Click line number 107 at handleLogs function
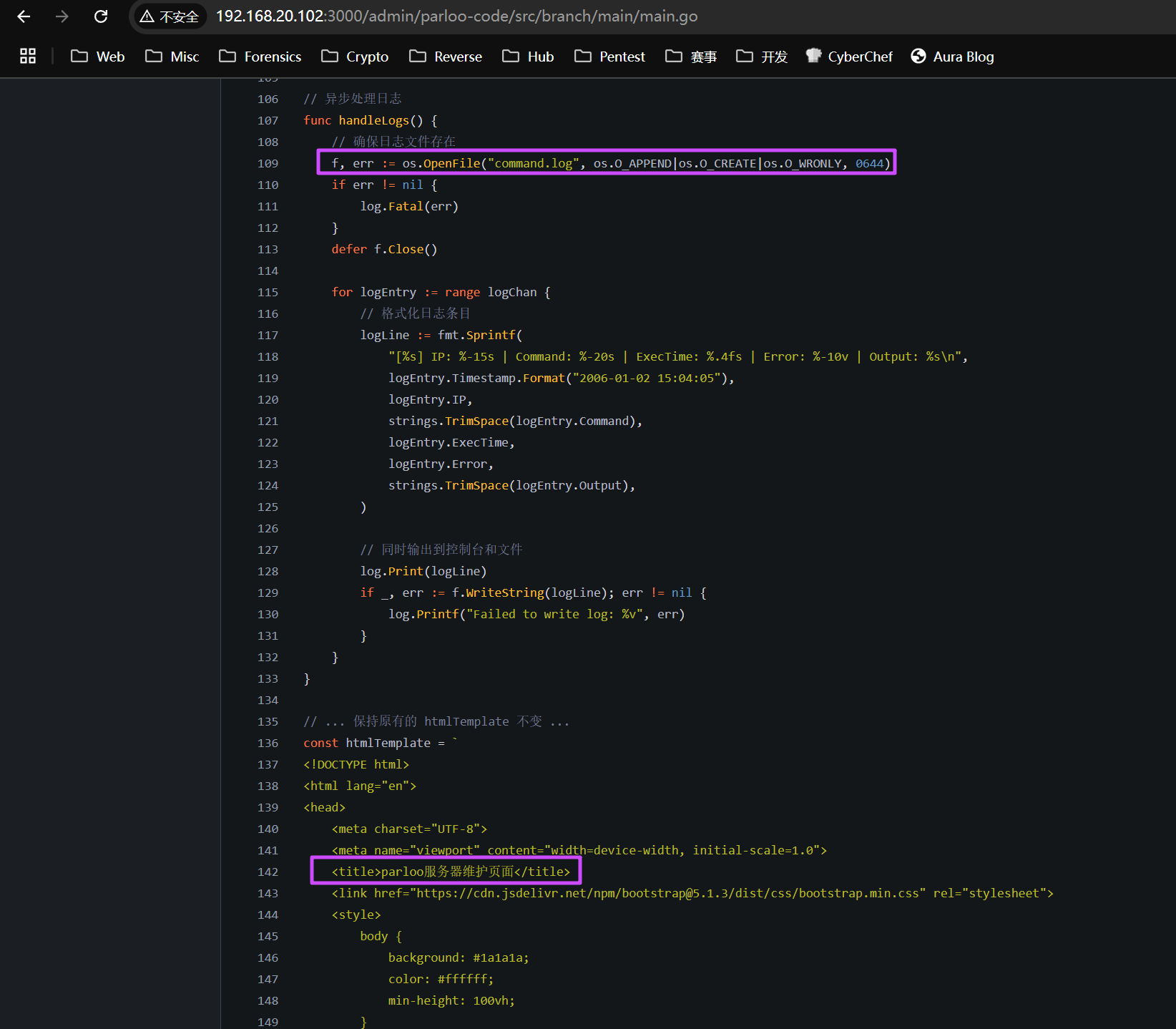The image size is (1176, 1029). (x=268, y=120)
